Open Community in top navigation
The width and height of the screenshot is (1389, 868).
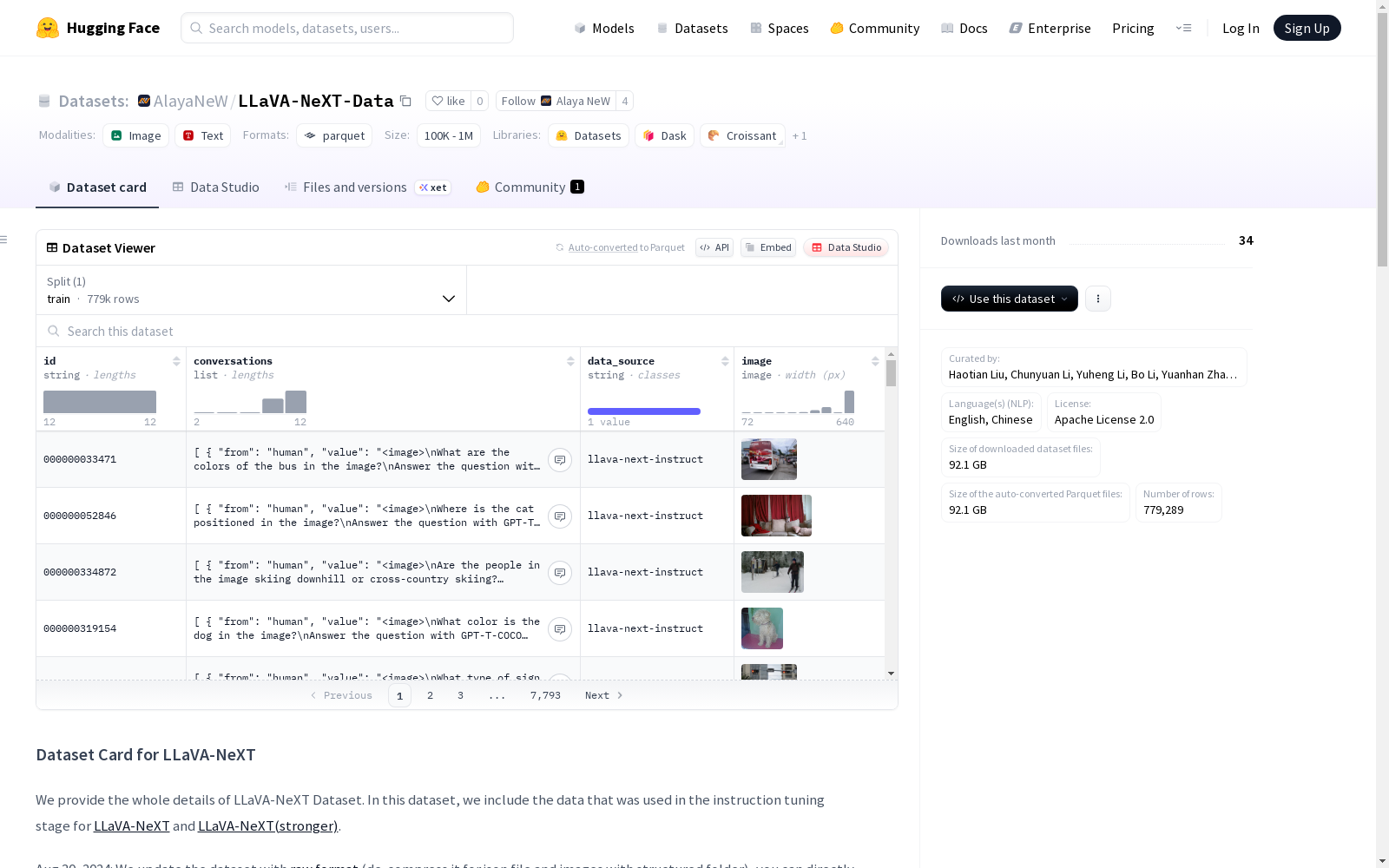point(875,28)
